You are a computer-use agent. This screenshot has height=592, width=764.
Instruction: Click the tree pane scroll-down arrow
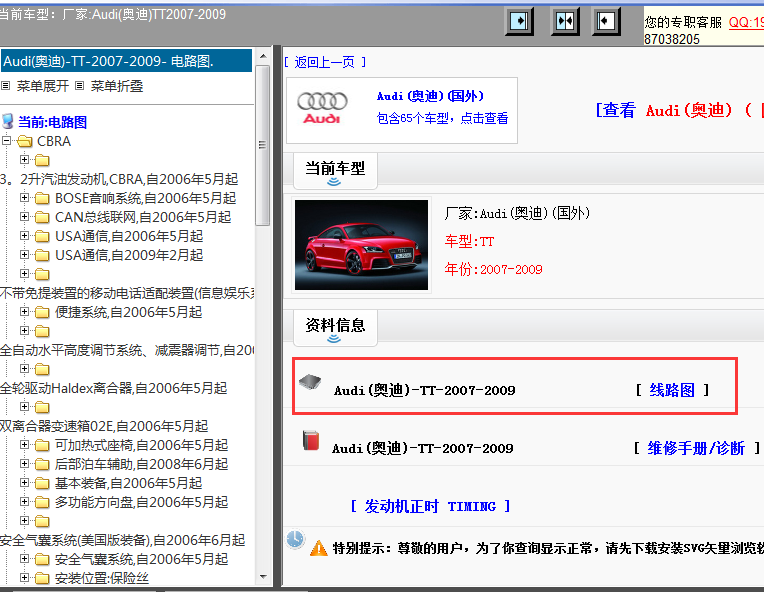[263, 577]
